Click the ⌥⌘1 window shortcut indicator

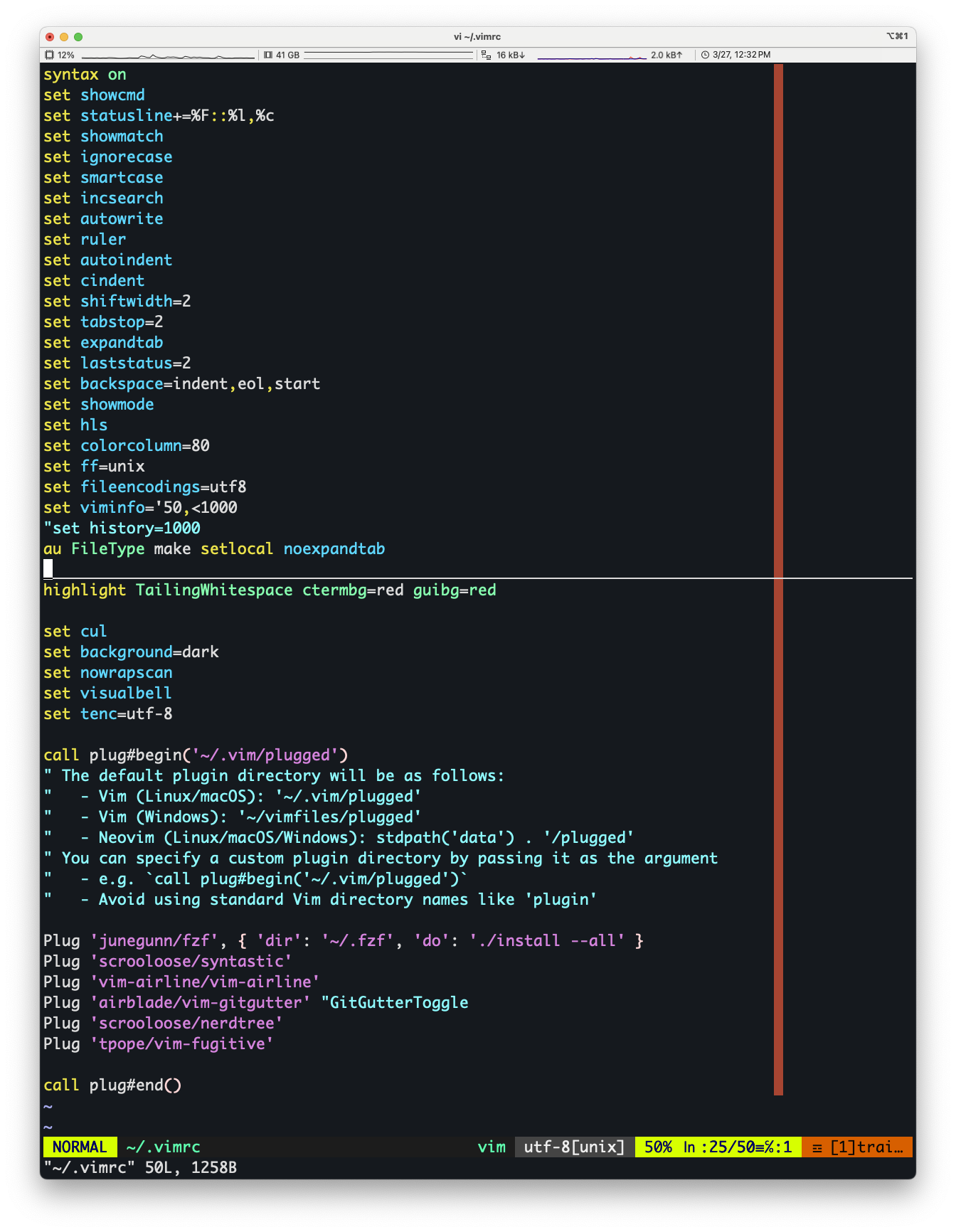click(897, 36)
